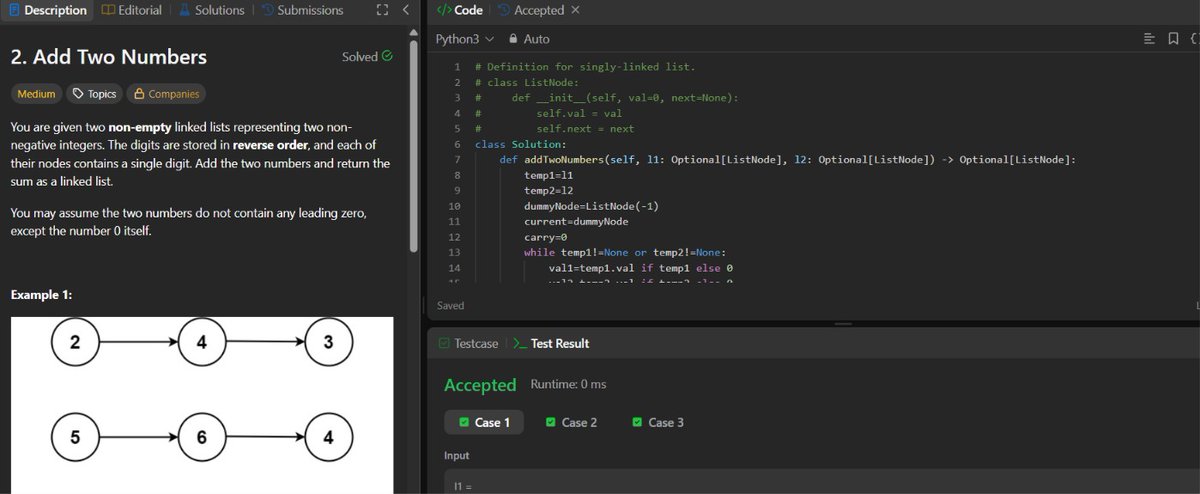
Task: Click the Example 1 linked list image
Action: tap(201, 405)
